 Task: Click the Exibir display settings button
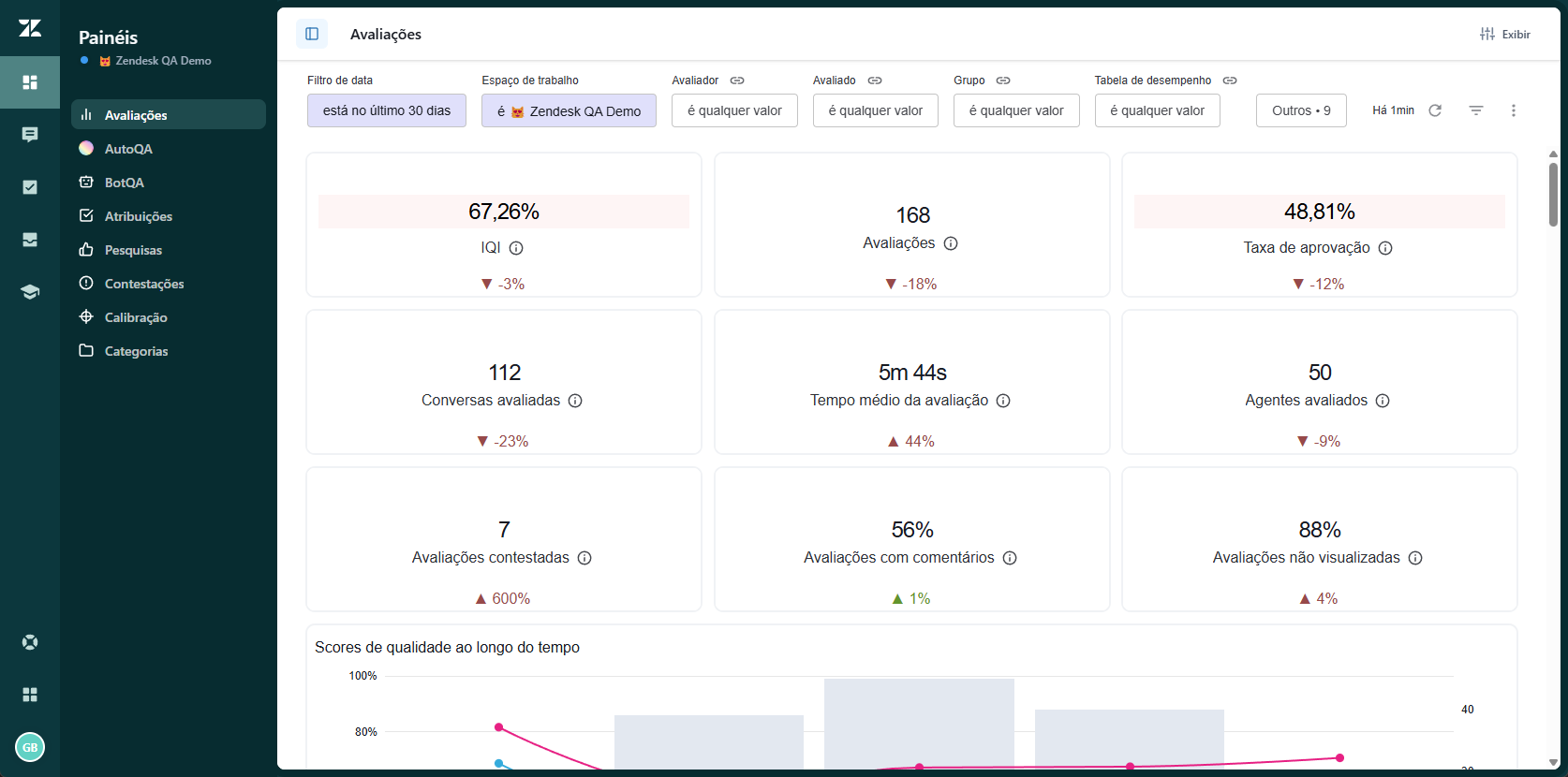1504,34
